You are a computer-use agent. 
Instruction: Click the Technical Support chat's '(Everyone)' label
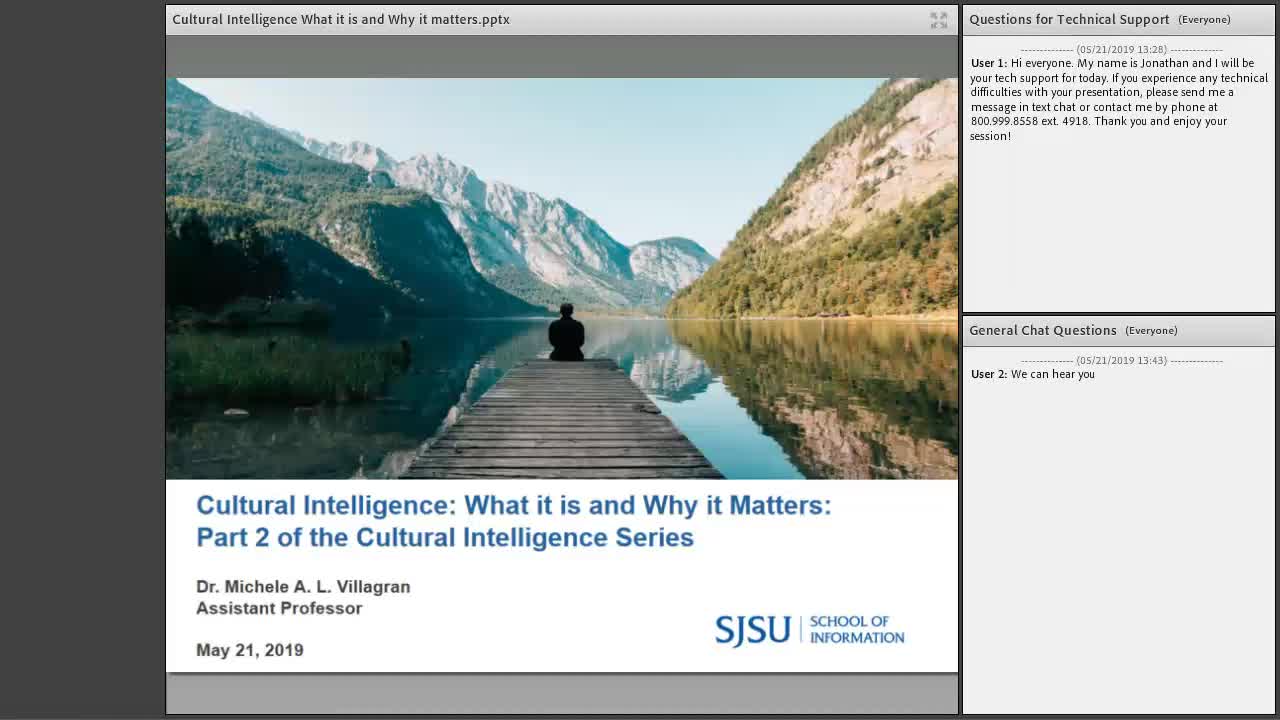[x=1204, y=20]
